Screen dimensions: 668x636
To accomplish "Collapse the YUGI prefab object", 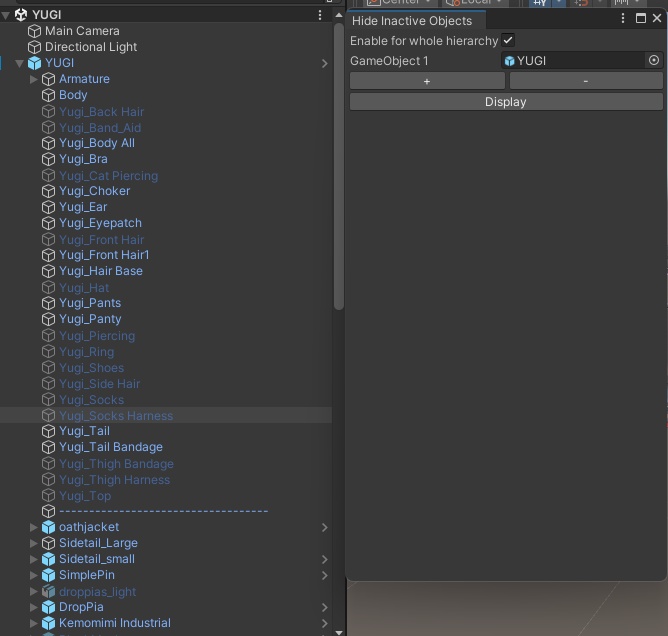I will [x=19, y=63].
